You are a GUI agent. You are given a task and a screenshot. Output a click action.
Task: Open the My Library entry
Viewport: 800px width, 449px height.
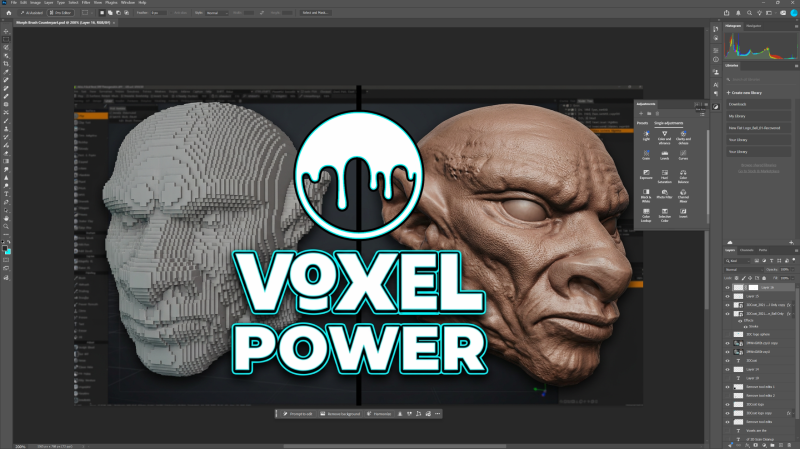(x=758, y=116)
